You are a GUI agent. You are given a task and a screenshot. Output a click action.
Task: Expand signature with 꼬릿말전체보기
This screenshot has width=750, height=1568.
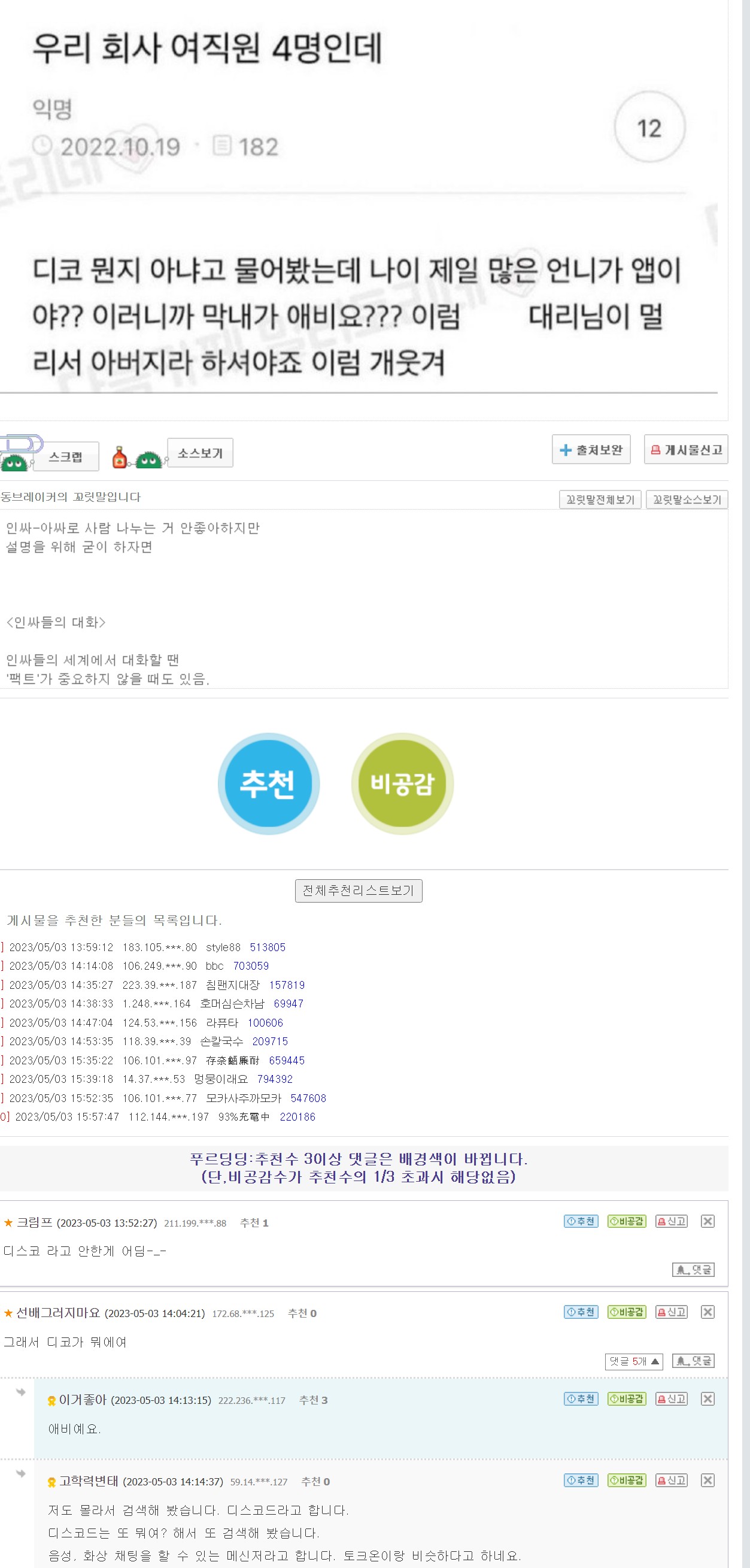coord(600,500)
